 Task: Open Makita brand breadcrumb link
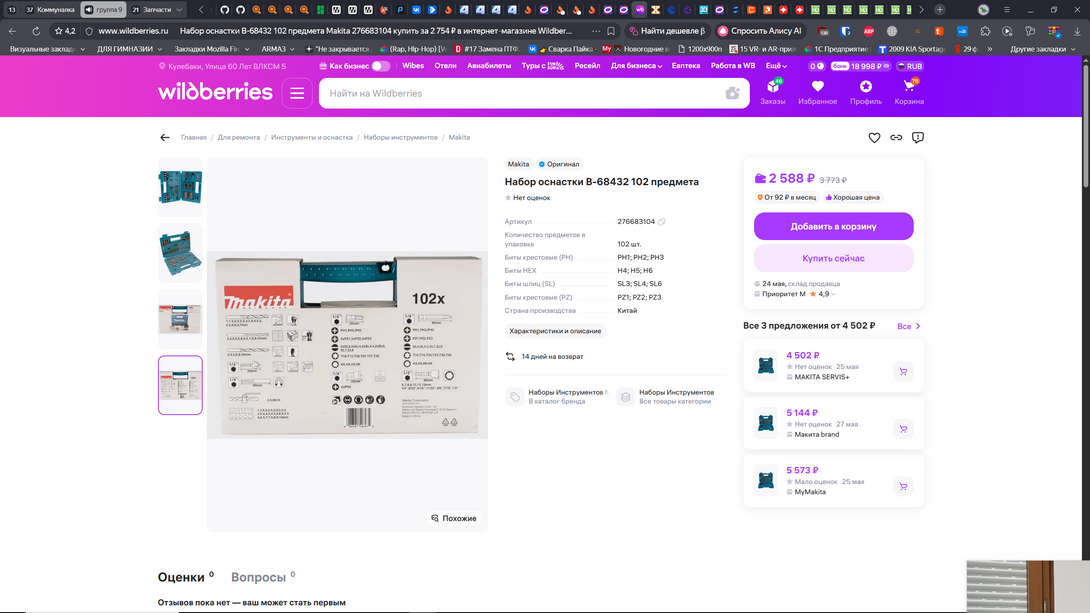coord(459,138)
